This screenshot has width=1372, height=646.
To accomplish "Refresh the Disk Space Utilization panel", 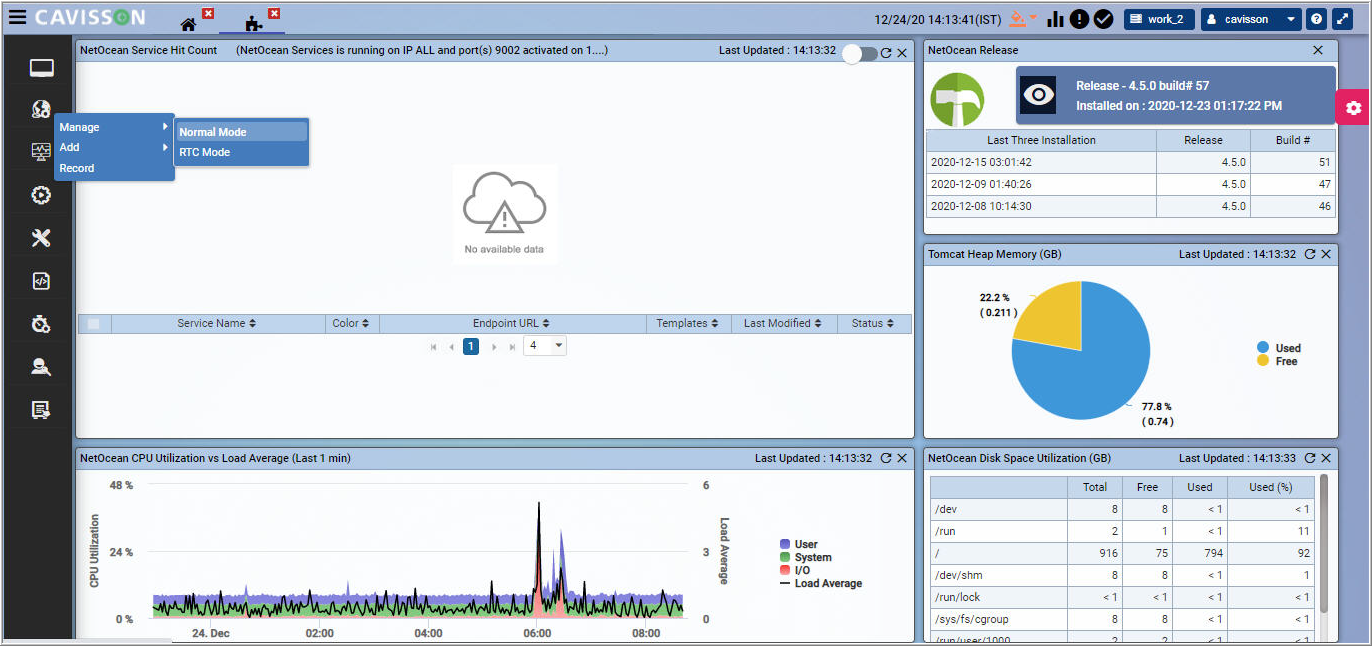I will click(x=1310, y=458).
